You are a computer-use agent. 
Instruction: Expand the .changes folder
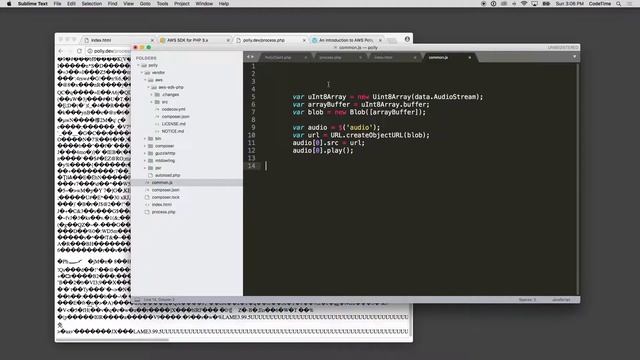151,95
